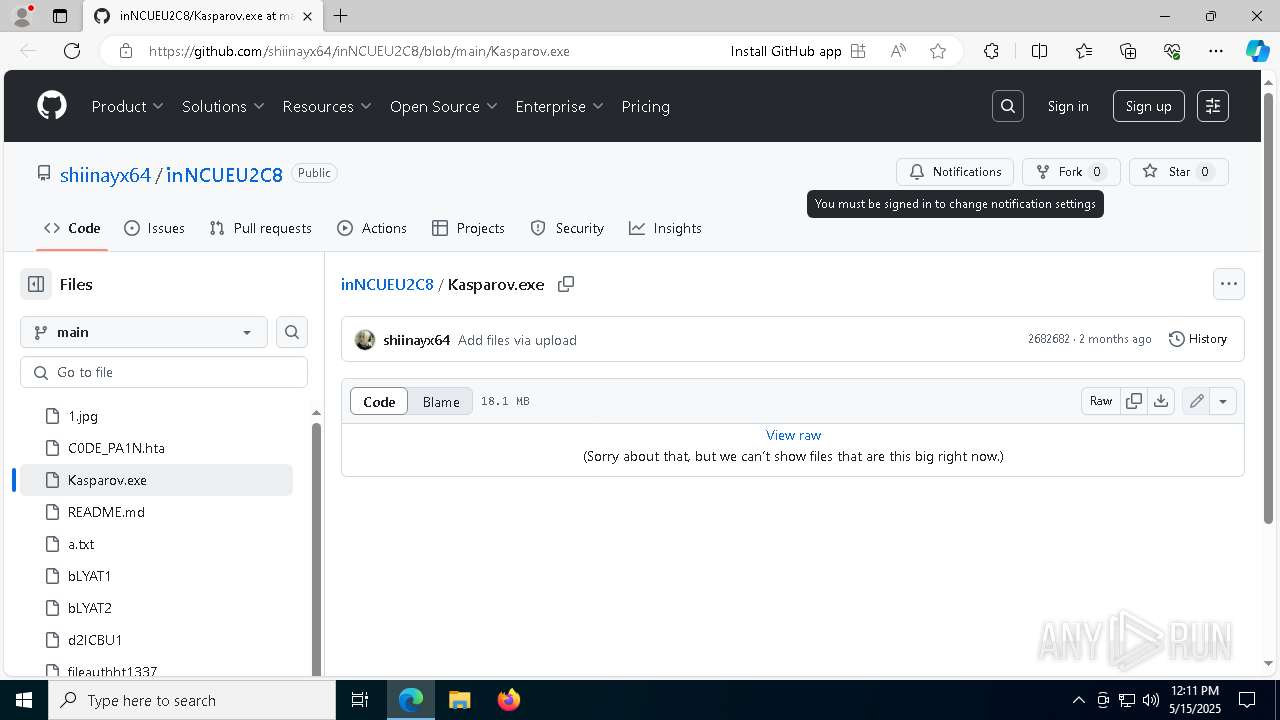Image resolution: width=1280 pixels, height=720 pixels.
Task: Launch File Explorer from taskbar
Action: (x=459, y=700)
